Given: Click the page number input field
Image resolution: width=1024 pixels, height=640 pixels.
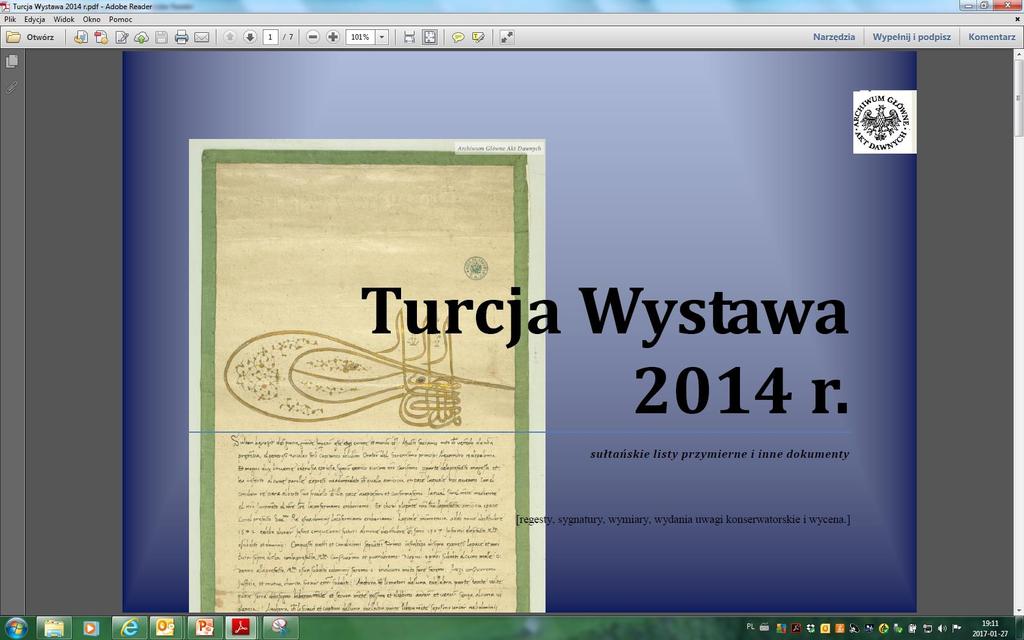Looking at the screenshot, I should [x=270, y=37].
